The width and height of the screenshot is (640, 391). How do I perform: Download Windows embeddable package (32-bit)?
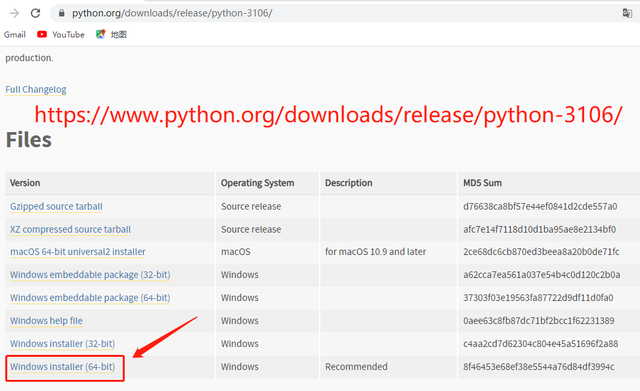[x=90, y=275]
